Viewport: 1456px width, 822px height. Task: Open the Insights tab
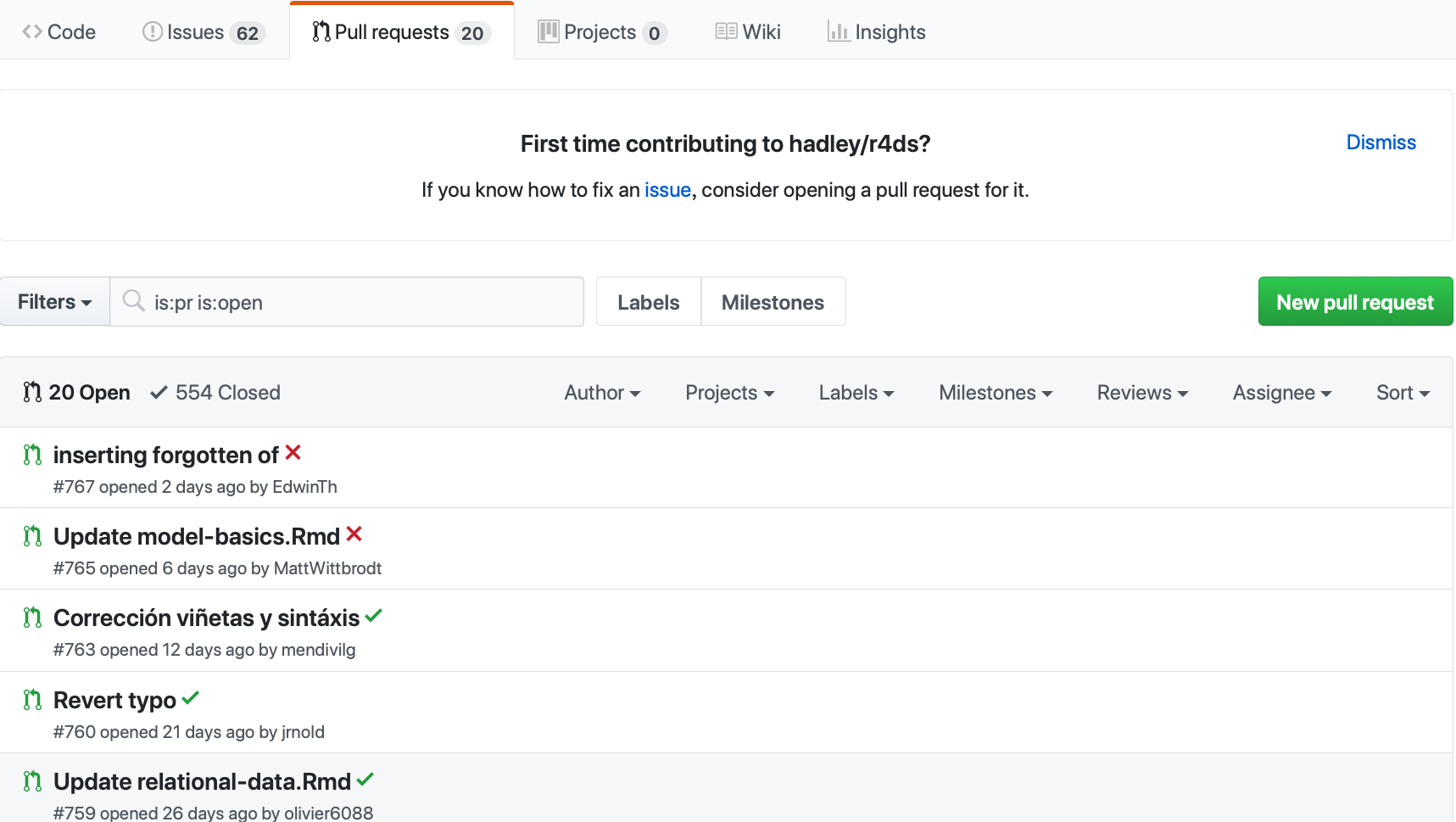876,32
